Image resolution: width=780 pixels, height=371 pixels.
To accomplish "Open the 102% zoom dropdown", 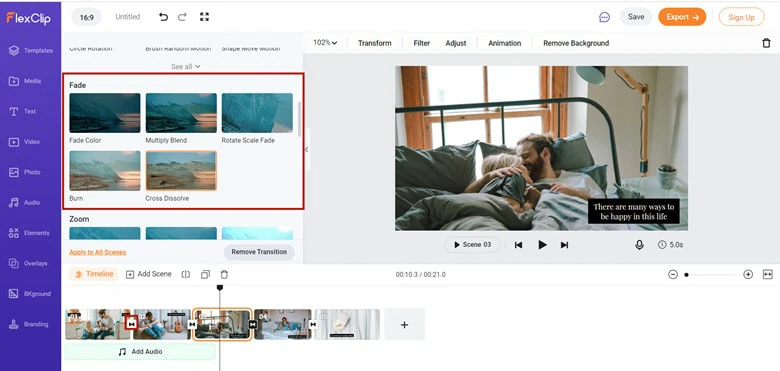I will 325,43.
